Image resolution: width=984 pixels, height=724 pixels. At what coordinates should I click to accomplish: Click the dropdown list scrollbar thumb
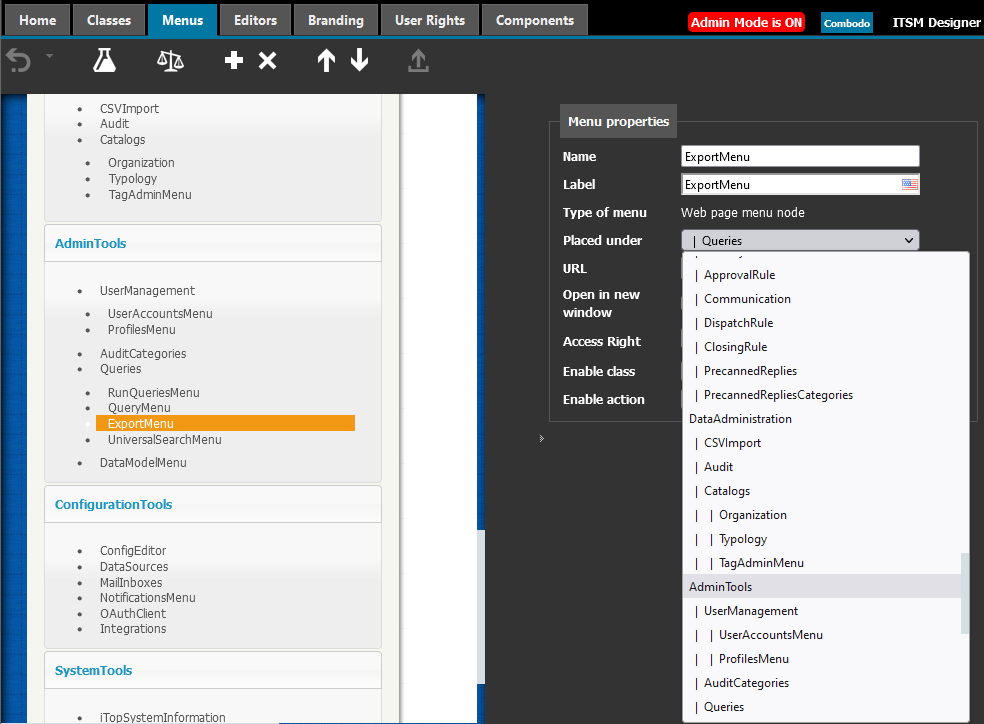pos(965,593)
